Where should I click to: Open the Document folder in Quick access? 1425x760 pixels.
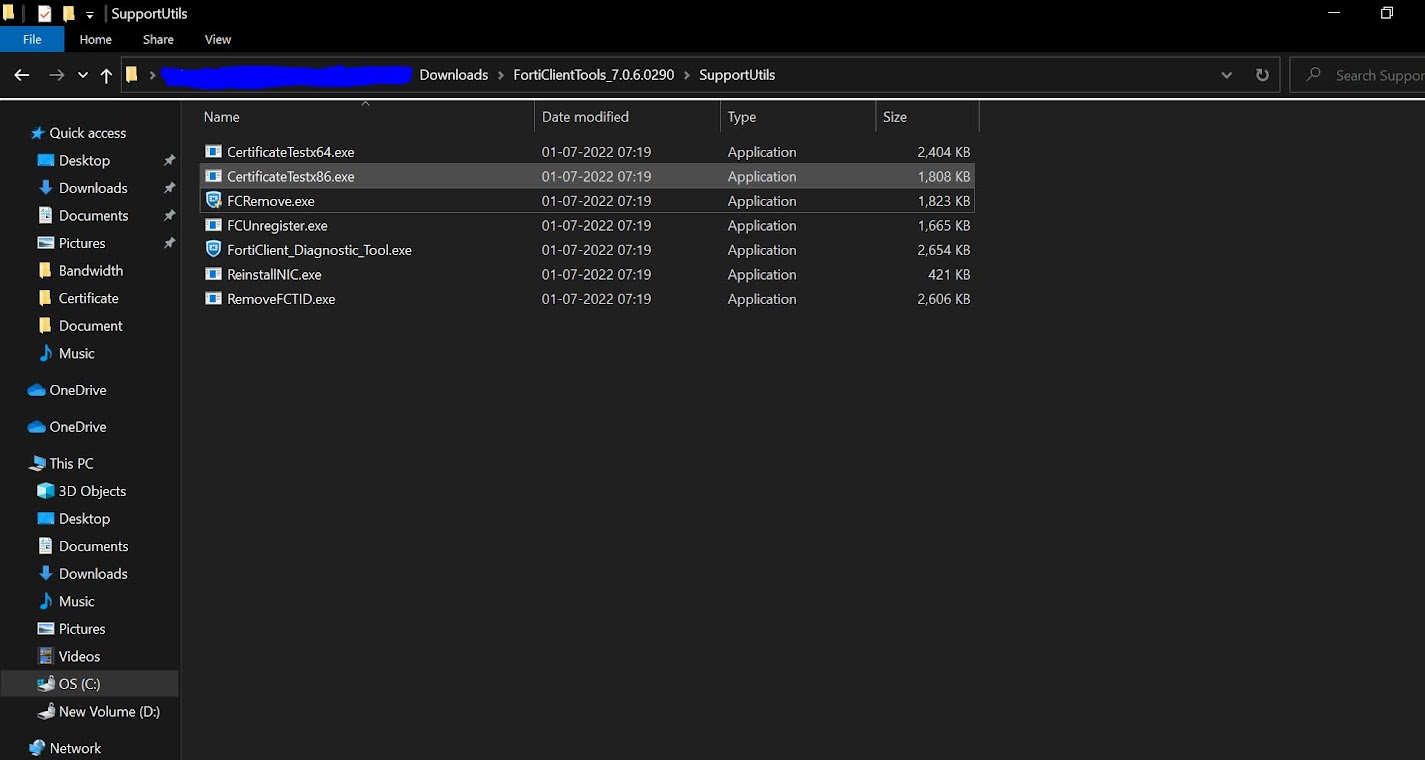[91, 326]
